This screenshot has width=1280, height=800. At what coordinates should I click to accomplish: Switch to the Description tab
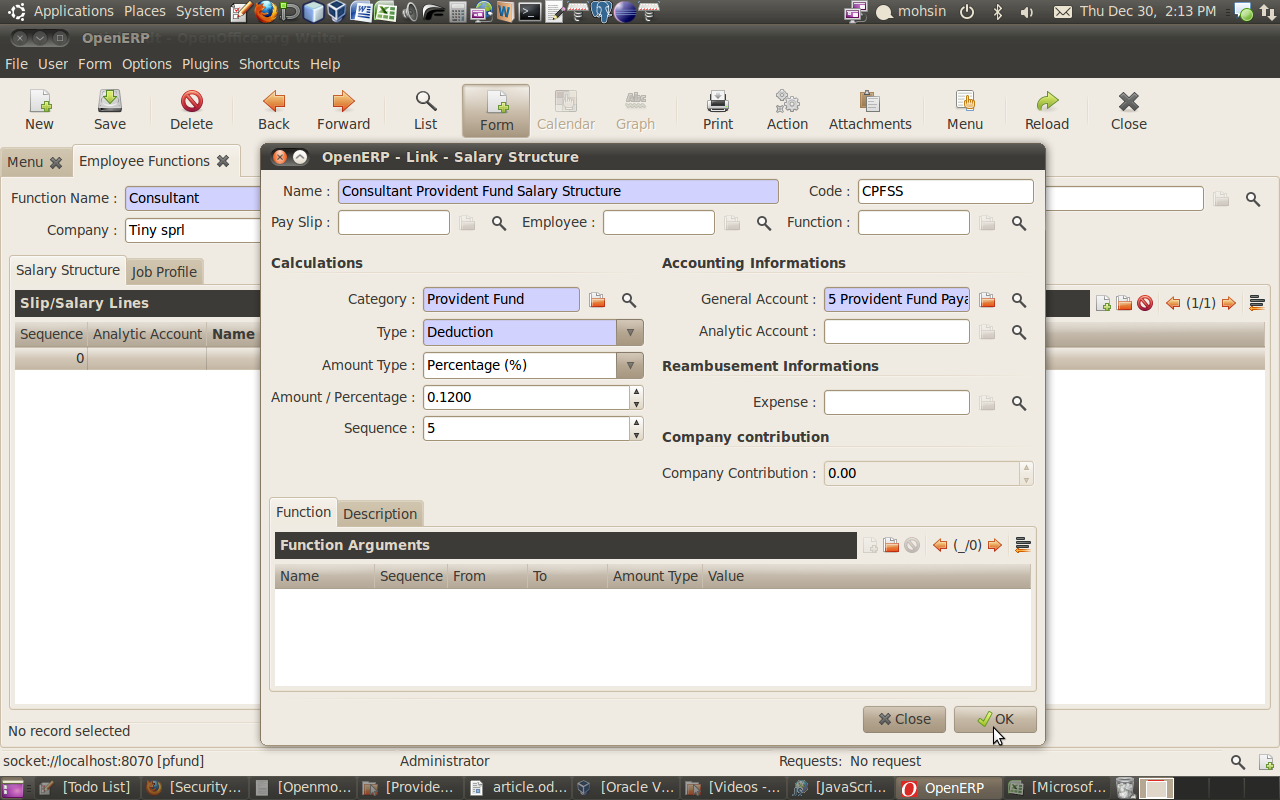[380, 513]
